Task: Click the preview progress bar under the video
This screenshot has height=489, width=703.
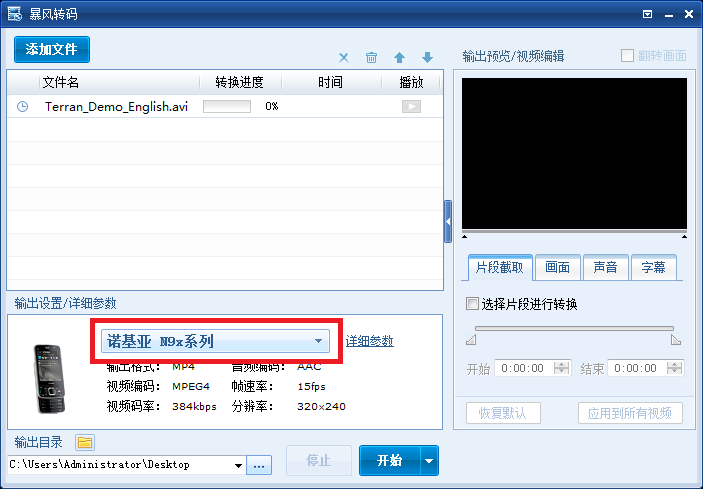Action: [x=574, y=232]
